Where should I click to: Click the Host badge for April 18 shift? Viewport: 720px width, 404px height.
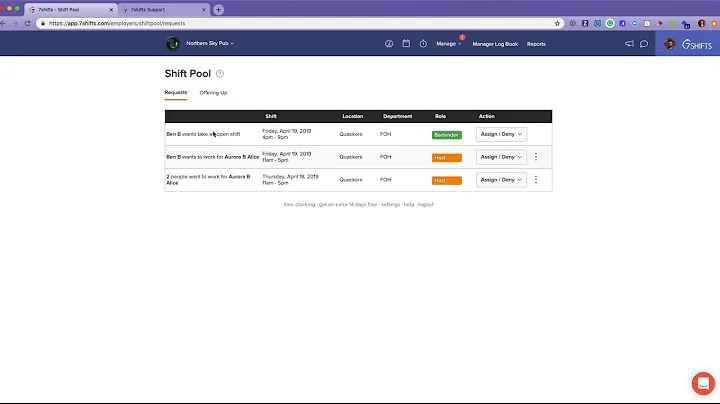tap(447, 180)
